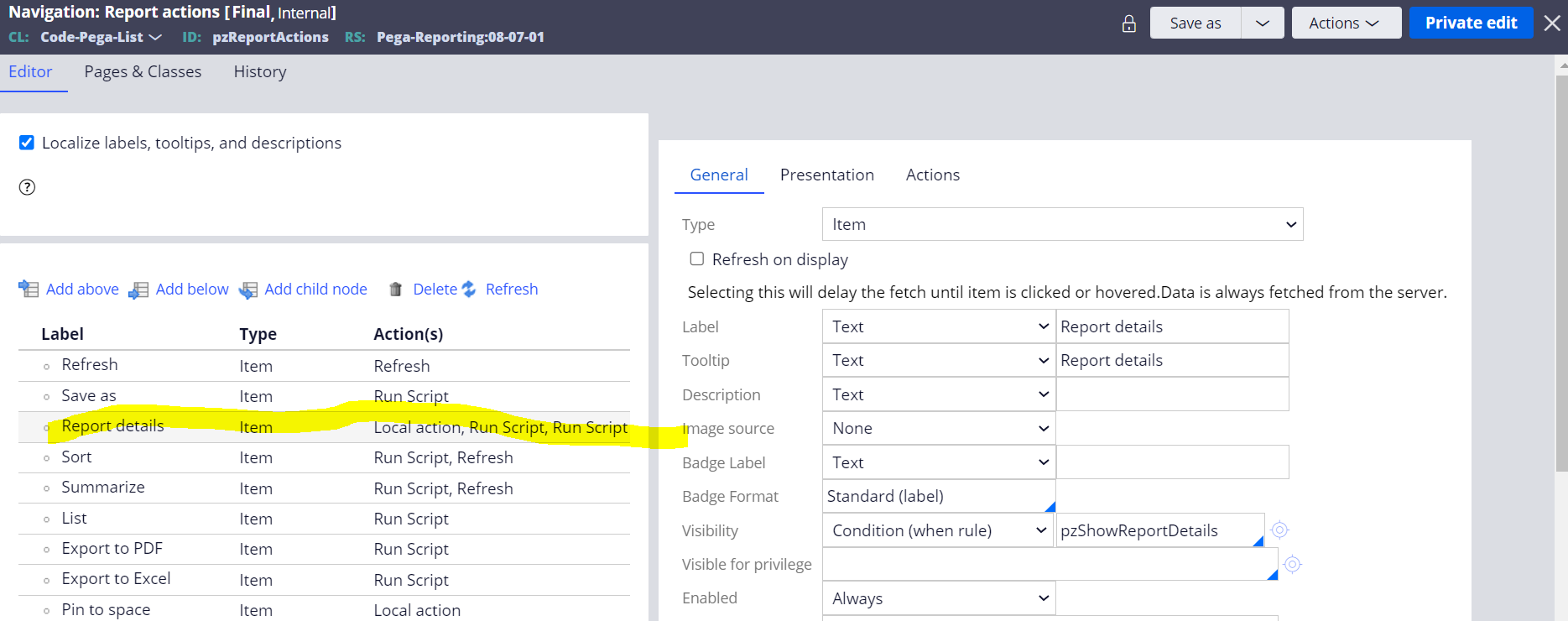Switch to the Pages & Classes tab
The width and height of the screenshot is (1568, 621).
(143, 72)
